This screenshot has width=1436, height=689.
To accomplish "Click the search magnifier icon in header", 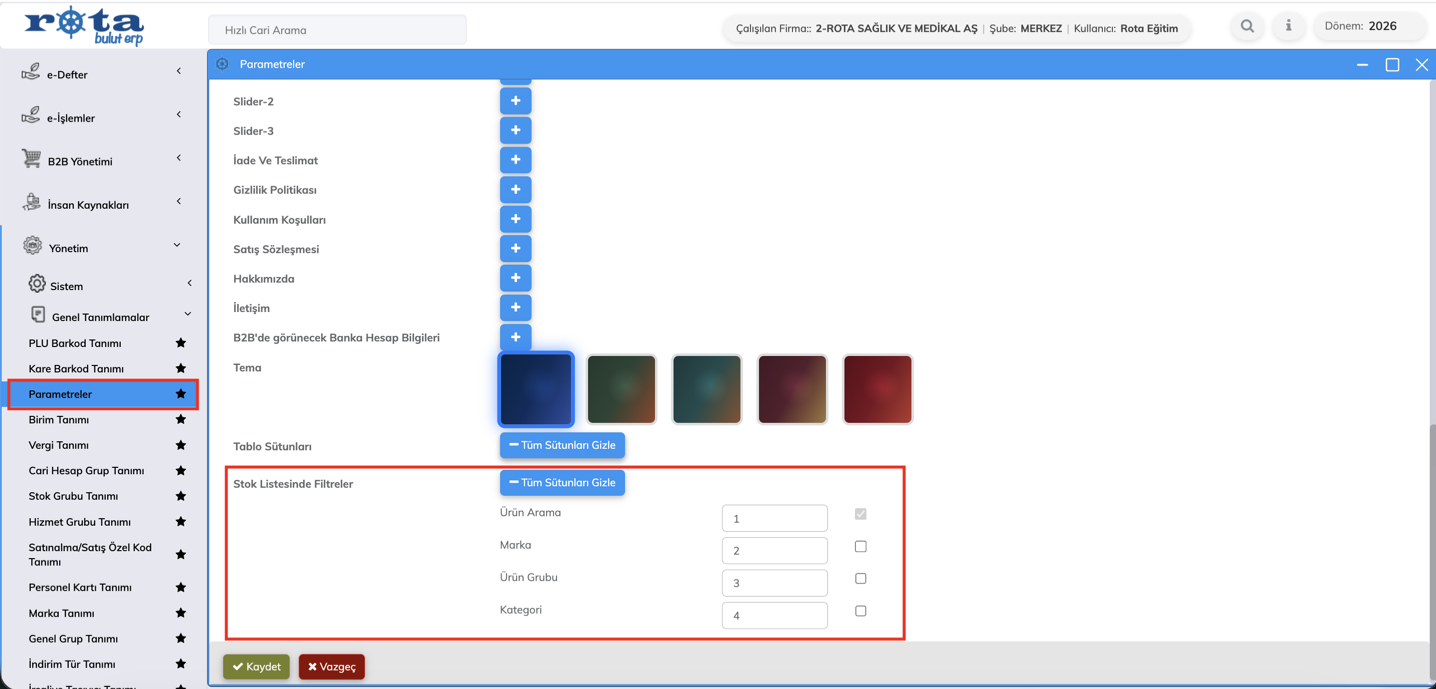I will (1247, 27).
